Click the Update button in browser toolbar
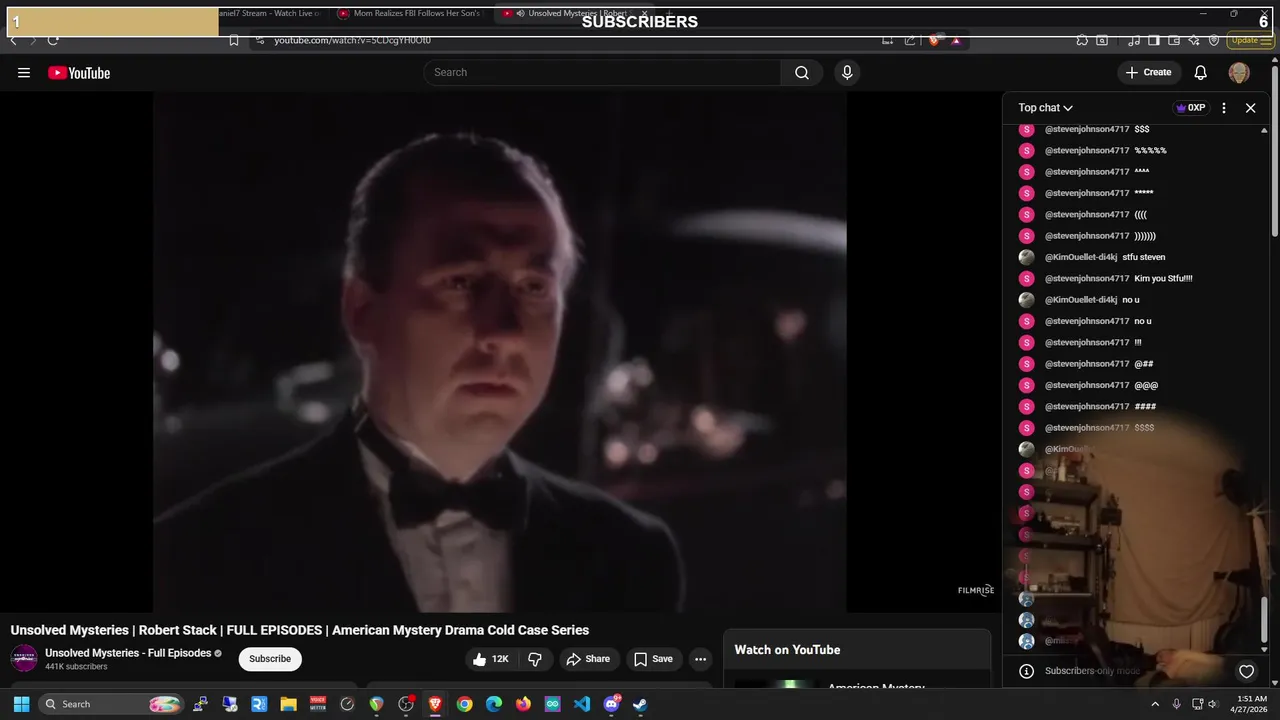 tap(1250, 40)
